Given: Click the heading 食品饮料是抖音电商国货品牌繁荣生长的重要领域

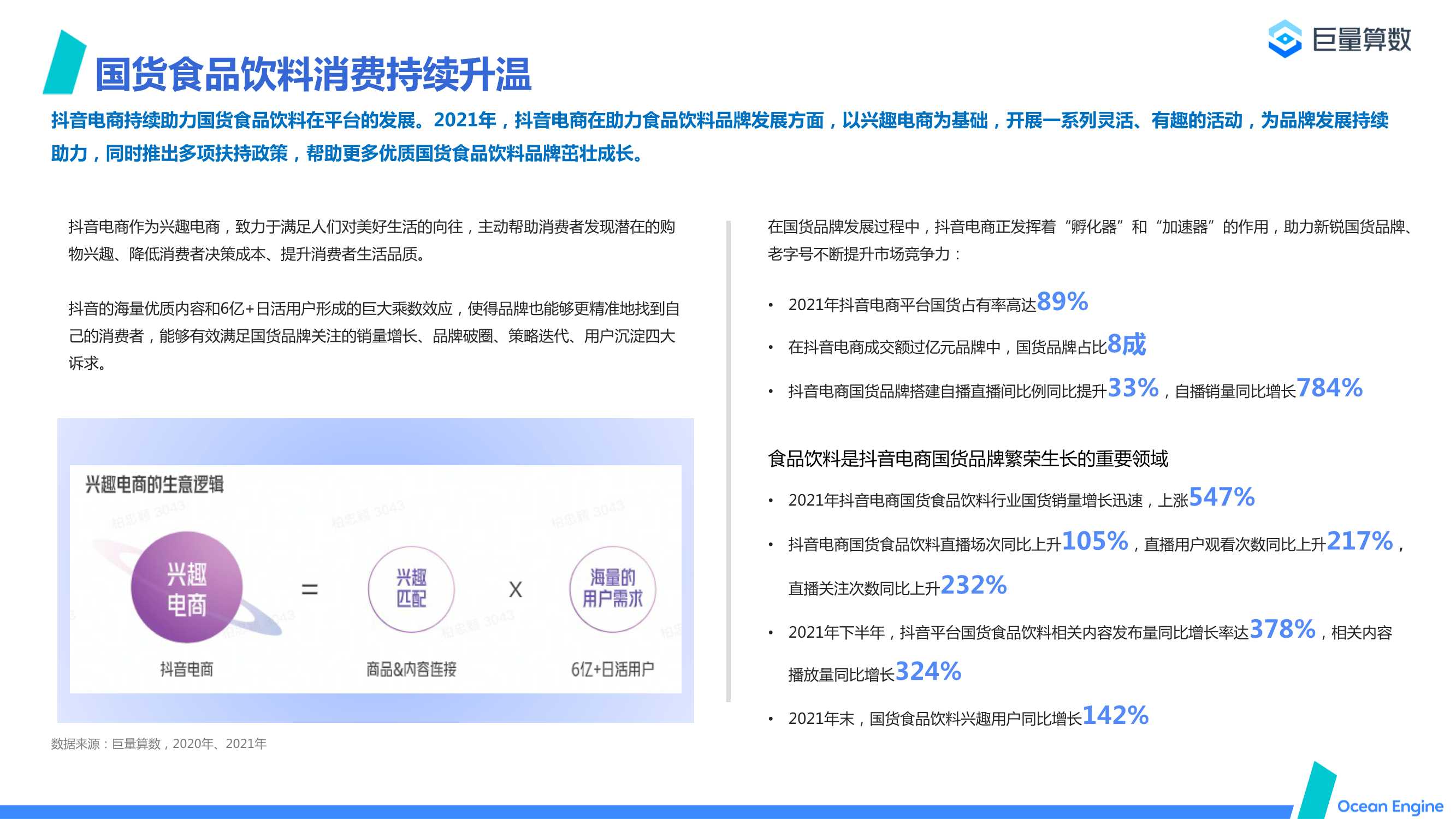Looking at the screenshot, I should (x=968, y=459).
